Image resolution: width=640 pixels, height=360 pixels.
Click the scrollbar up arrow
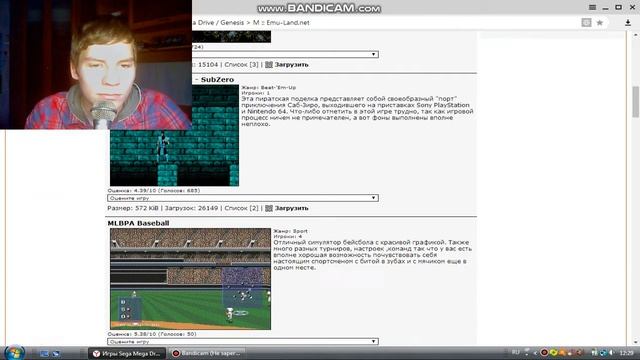[x=636, y=36]
